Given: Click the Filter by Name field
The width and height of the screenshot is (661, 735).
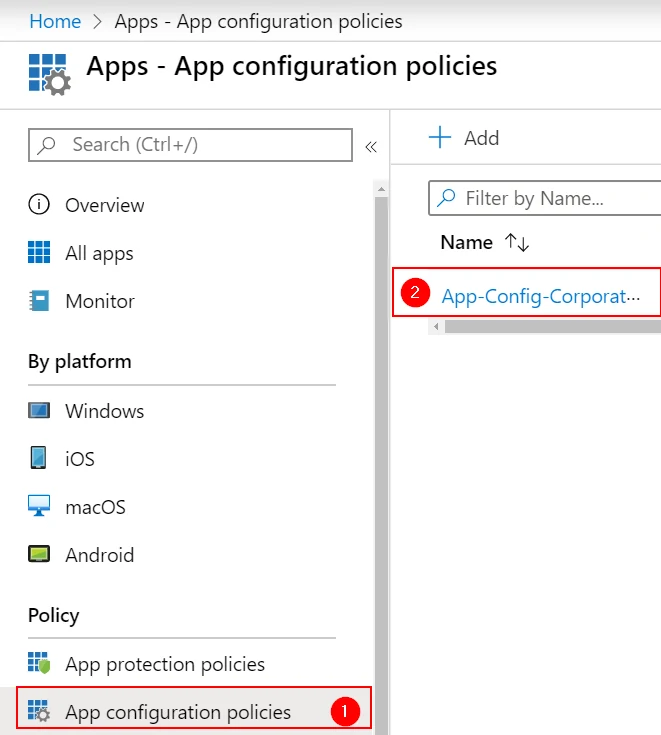Looking at the screenshot, I should click(545, 198).
